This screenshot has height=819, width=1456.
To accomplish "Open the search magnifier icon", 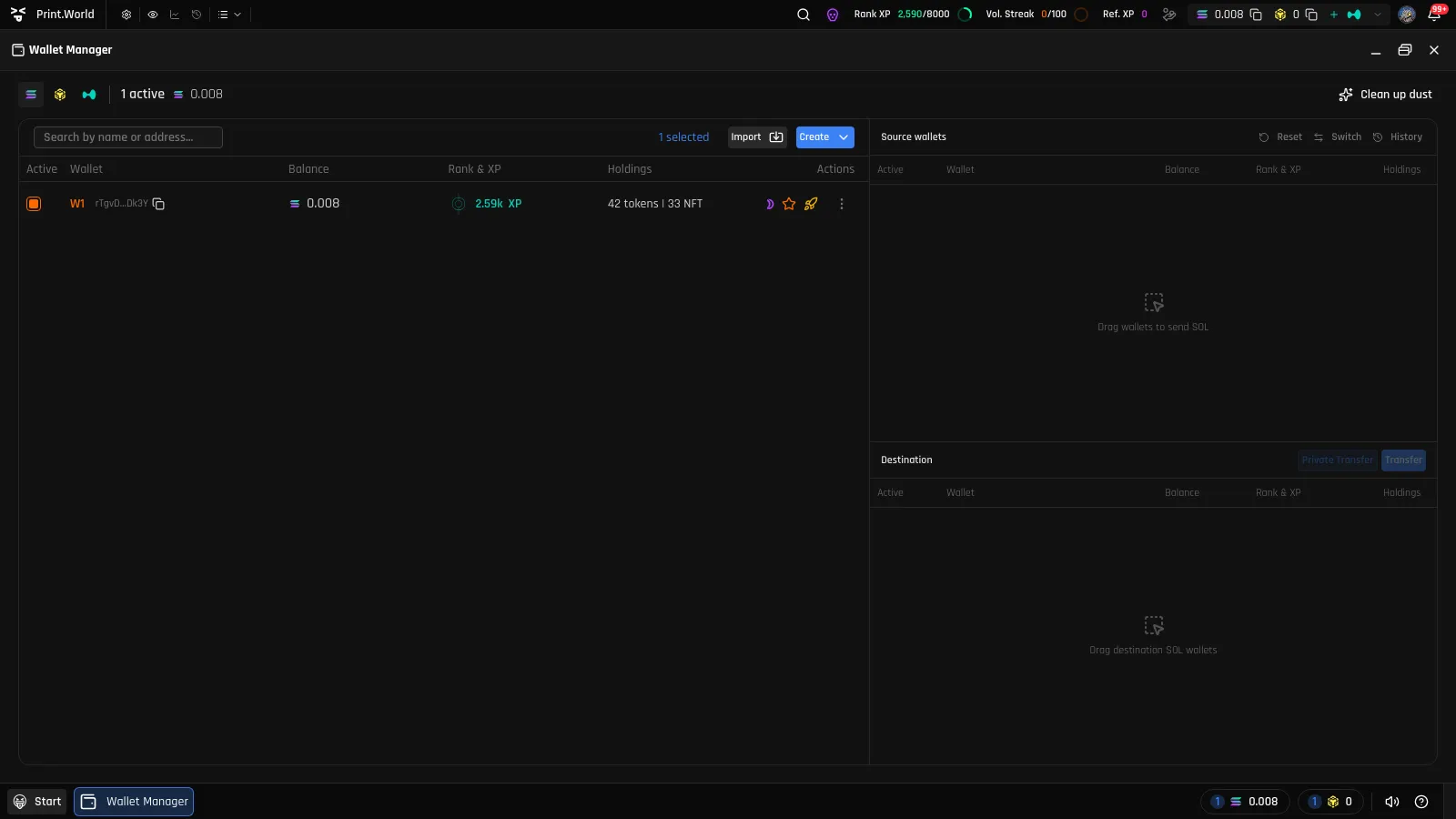I will point(804,15).
